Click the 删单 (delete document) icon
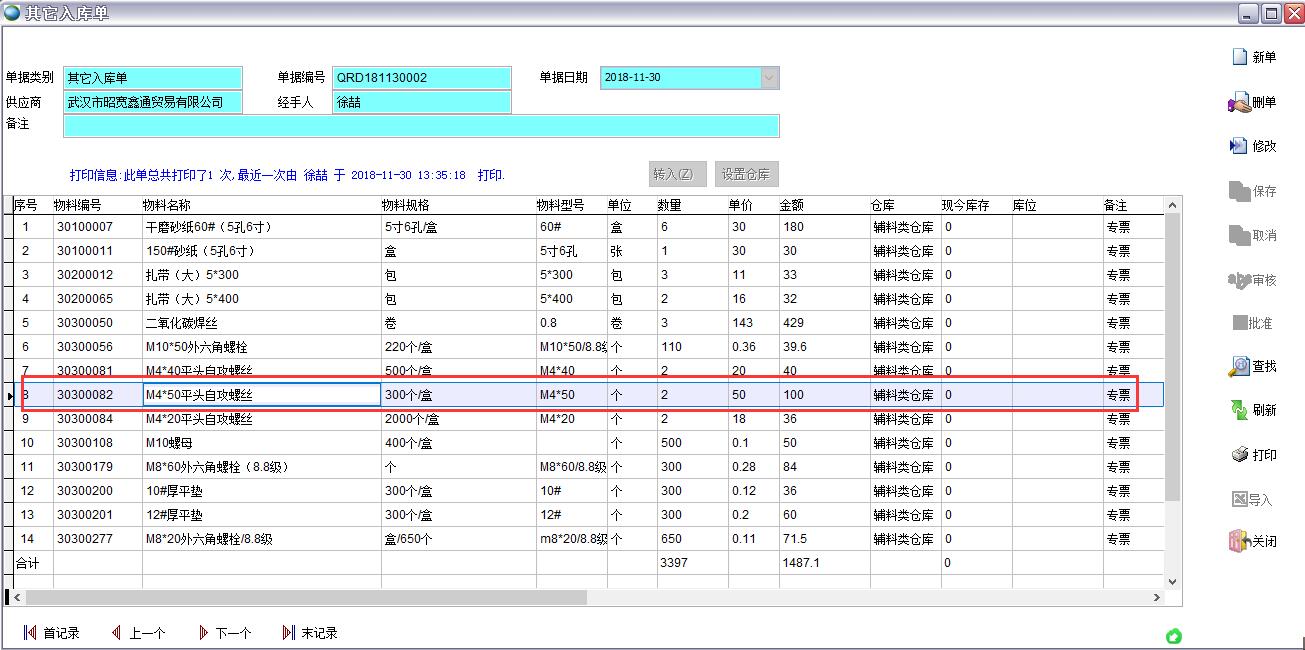This screenshot has height=650, width=1305. point(1239,102)
